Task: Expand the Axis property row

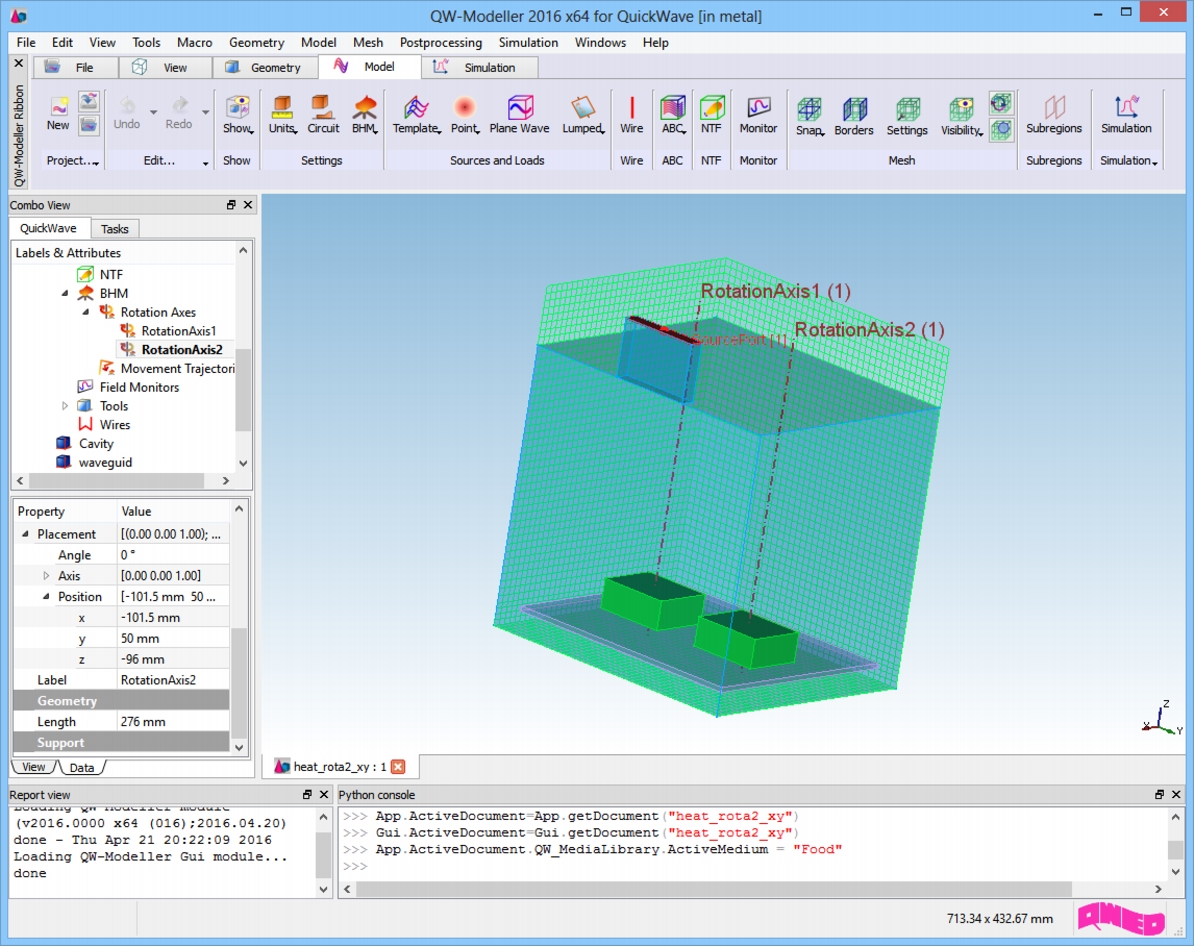Action: coord(47,576)
